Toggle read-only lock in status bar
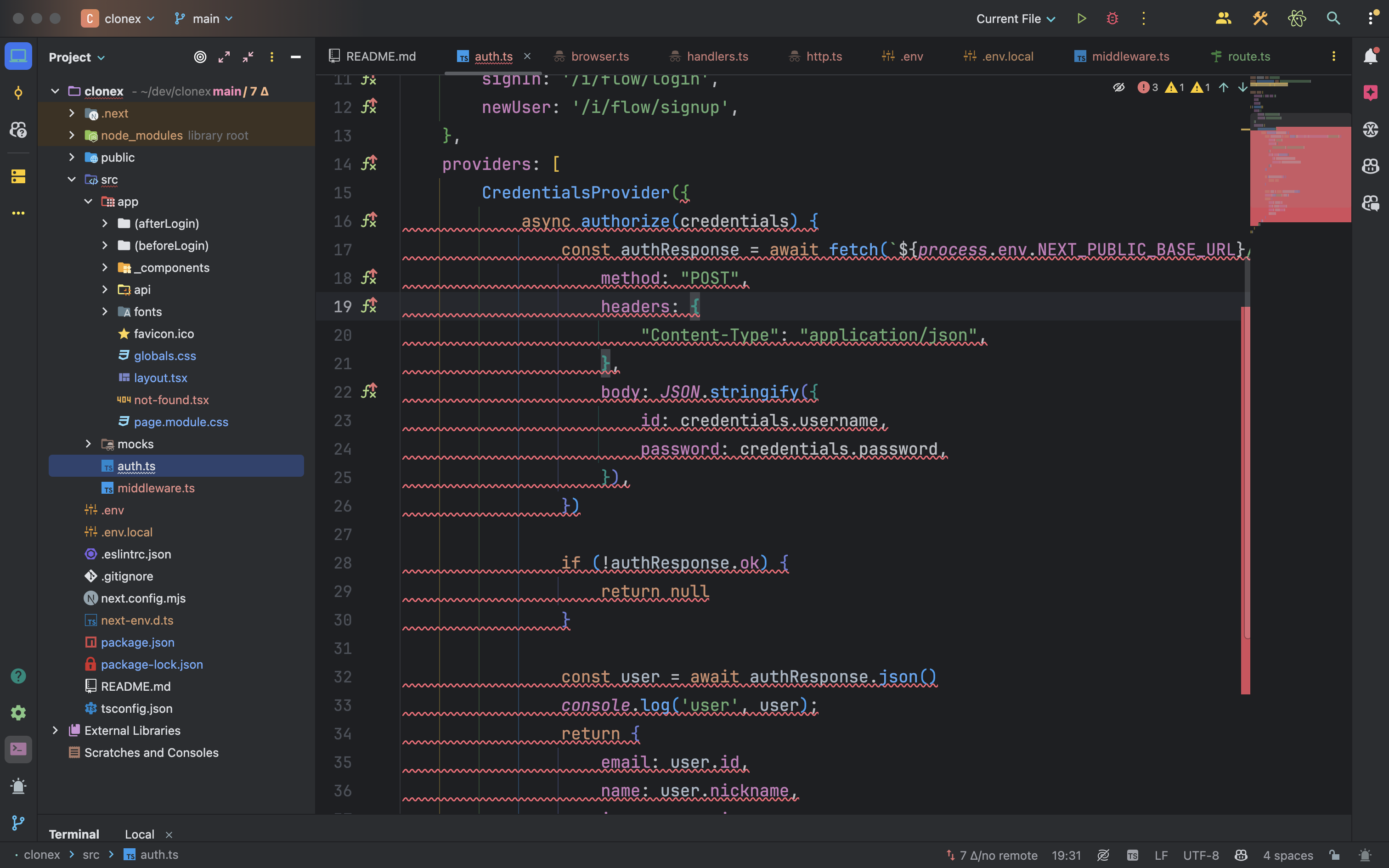 click(1334, 855)
